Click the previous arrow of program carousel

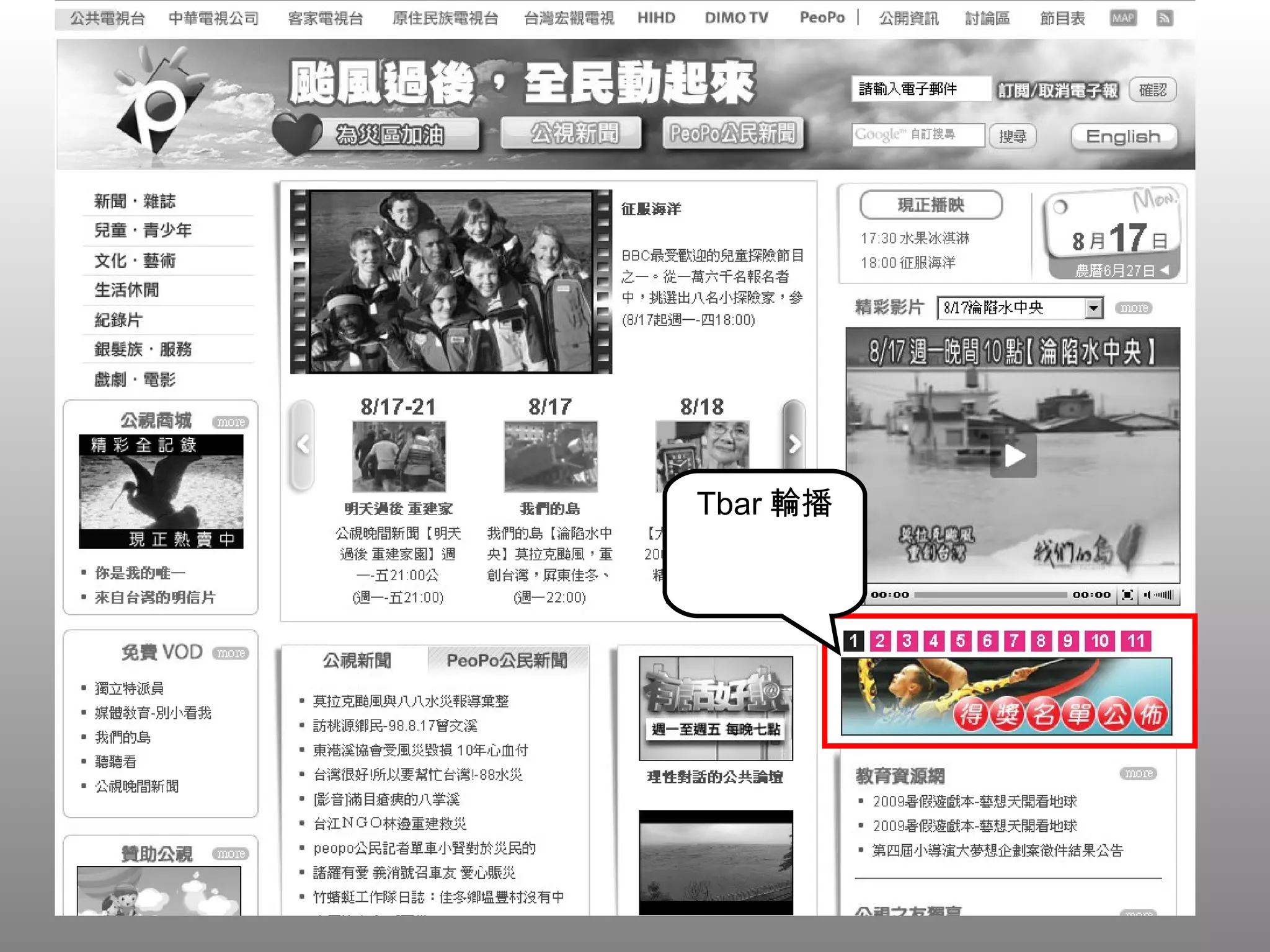303,444
